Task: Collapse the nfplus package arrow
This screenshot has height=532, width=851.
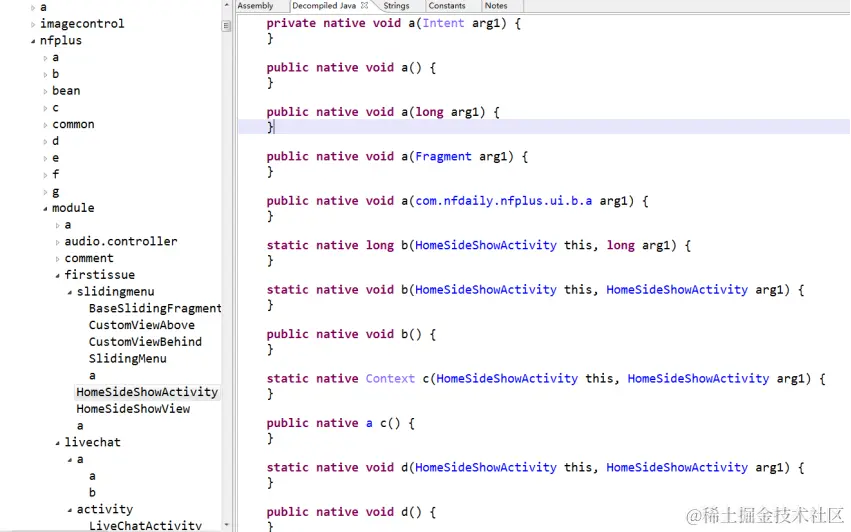Action: pos(33,41)
